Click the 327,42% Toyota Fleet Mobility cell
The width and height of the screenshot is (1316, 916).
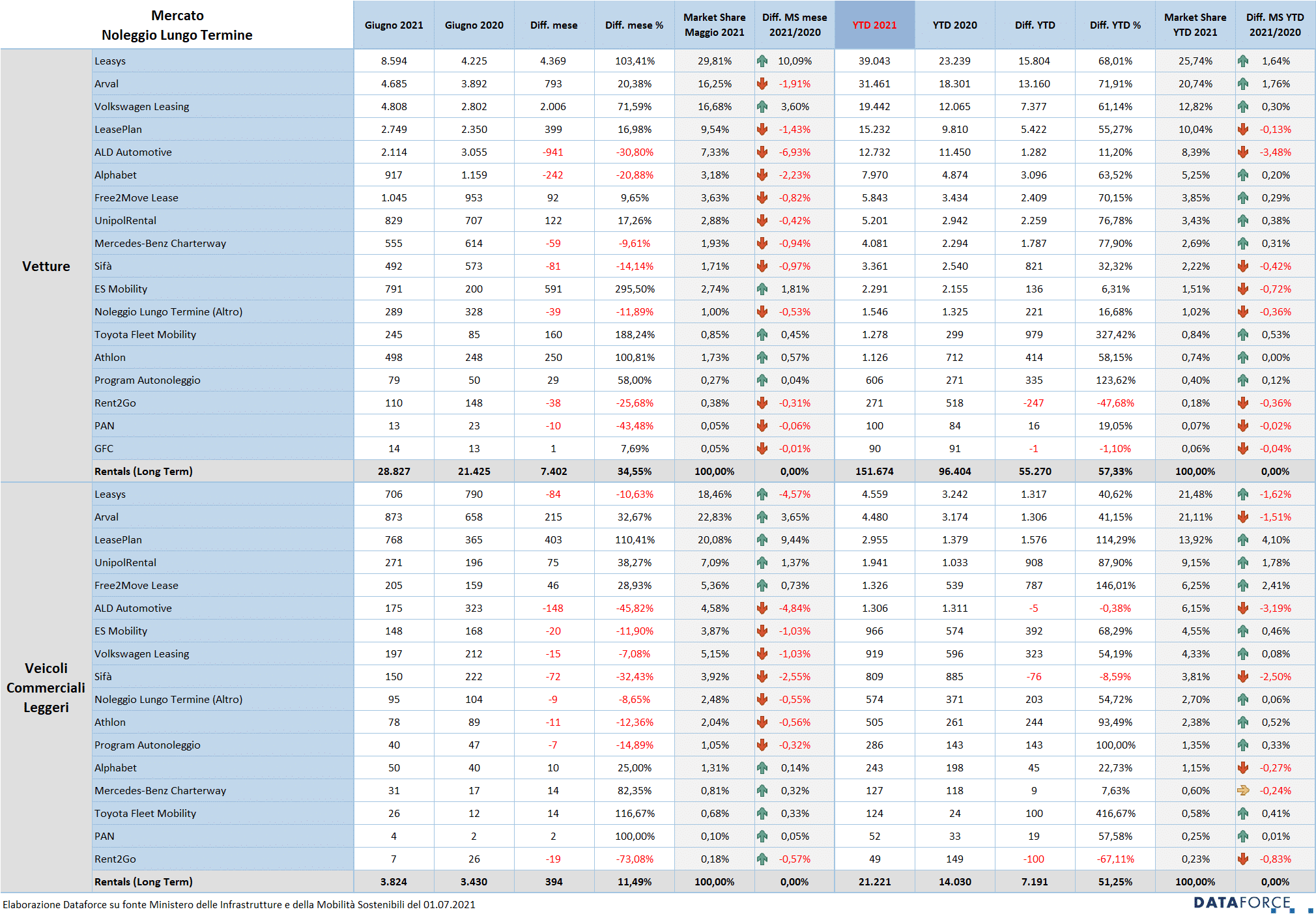point(1115,335)
